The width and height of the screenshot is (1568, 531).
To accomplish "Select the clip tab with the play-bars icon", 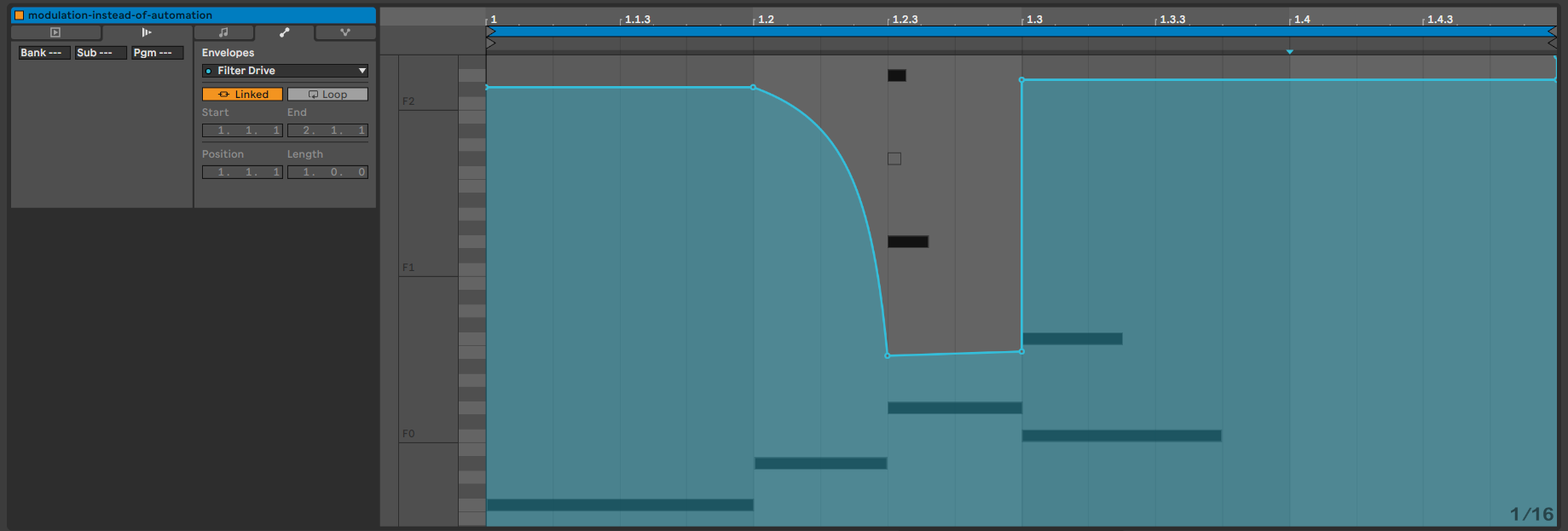I will tap(147, 32).
